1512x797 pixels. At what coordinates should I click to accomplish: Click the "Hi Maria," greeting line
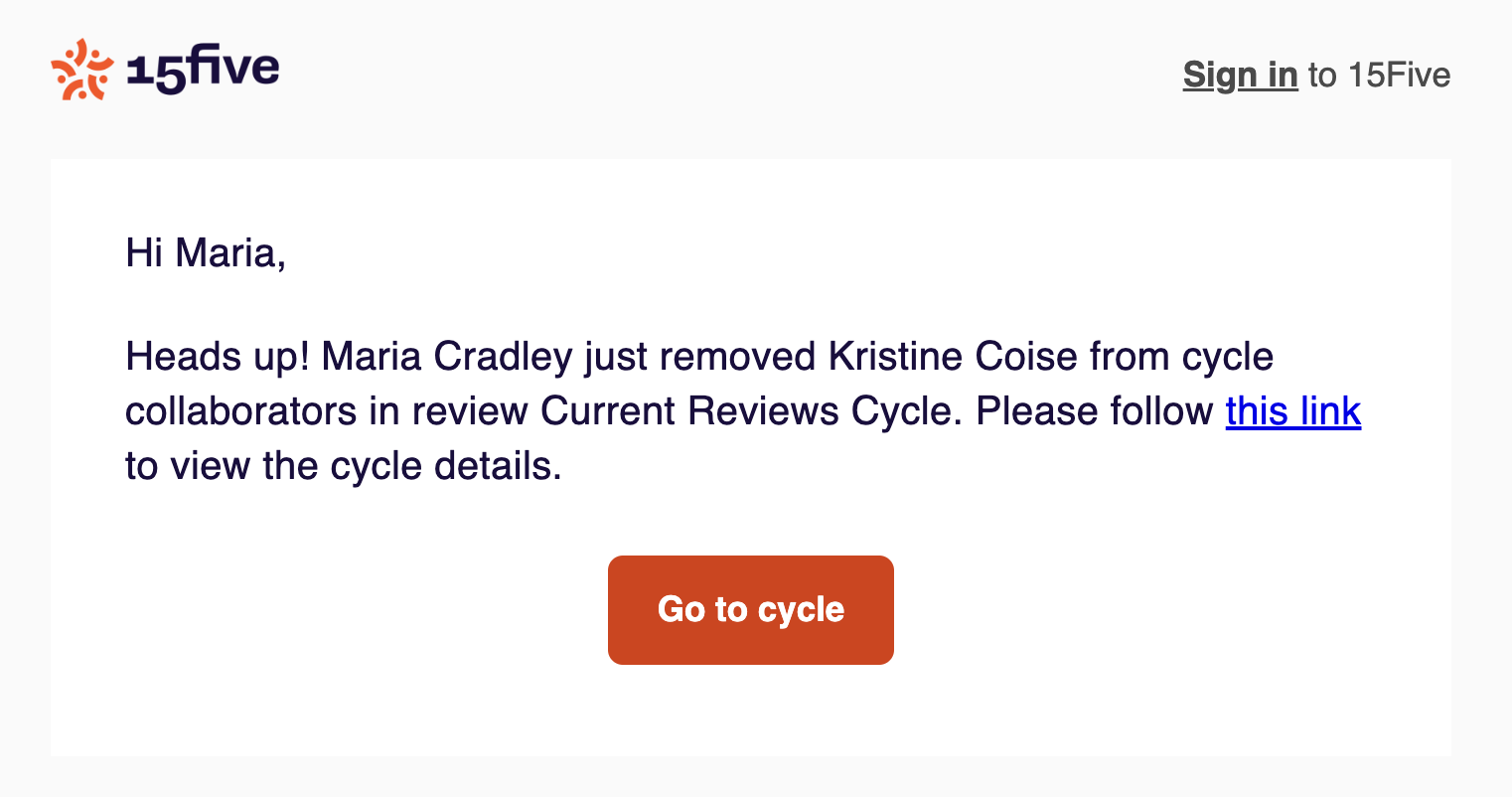(x=206, y=253)
